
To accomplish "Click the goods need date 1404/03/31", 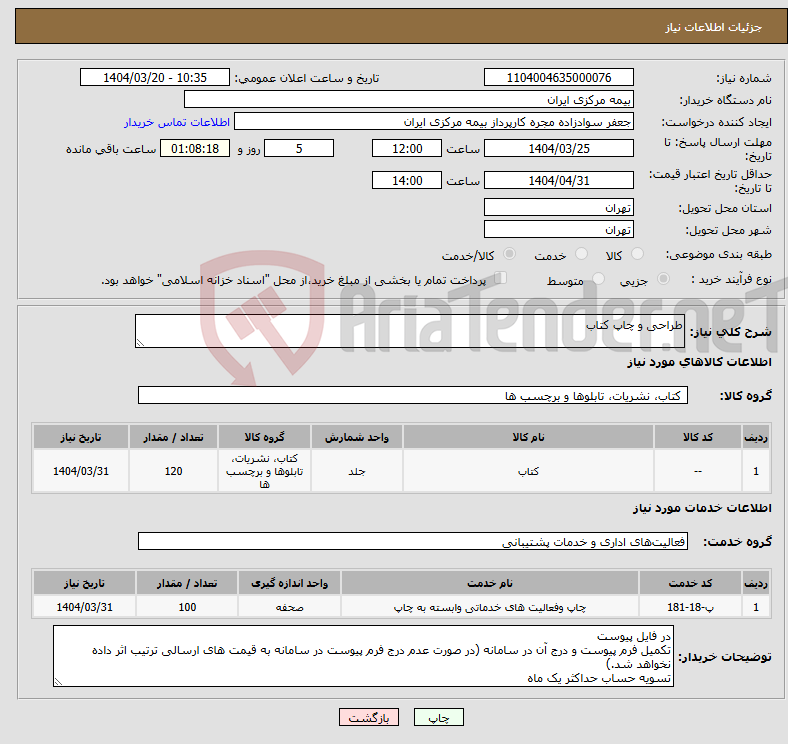I will 81,471.
